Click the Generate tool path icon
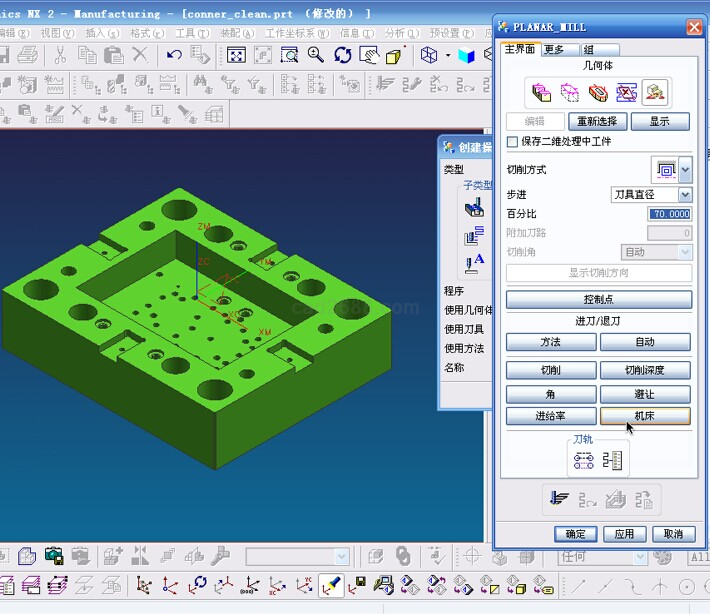710x614 pixels. [560, 497]
